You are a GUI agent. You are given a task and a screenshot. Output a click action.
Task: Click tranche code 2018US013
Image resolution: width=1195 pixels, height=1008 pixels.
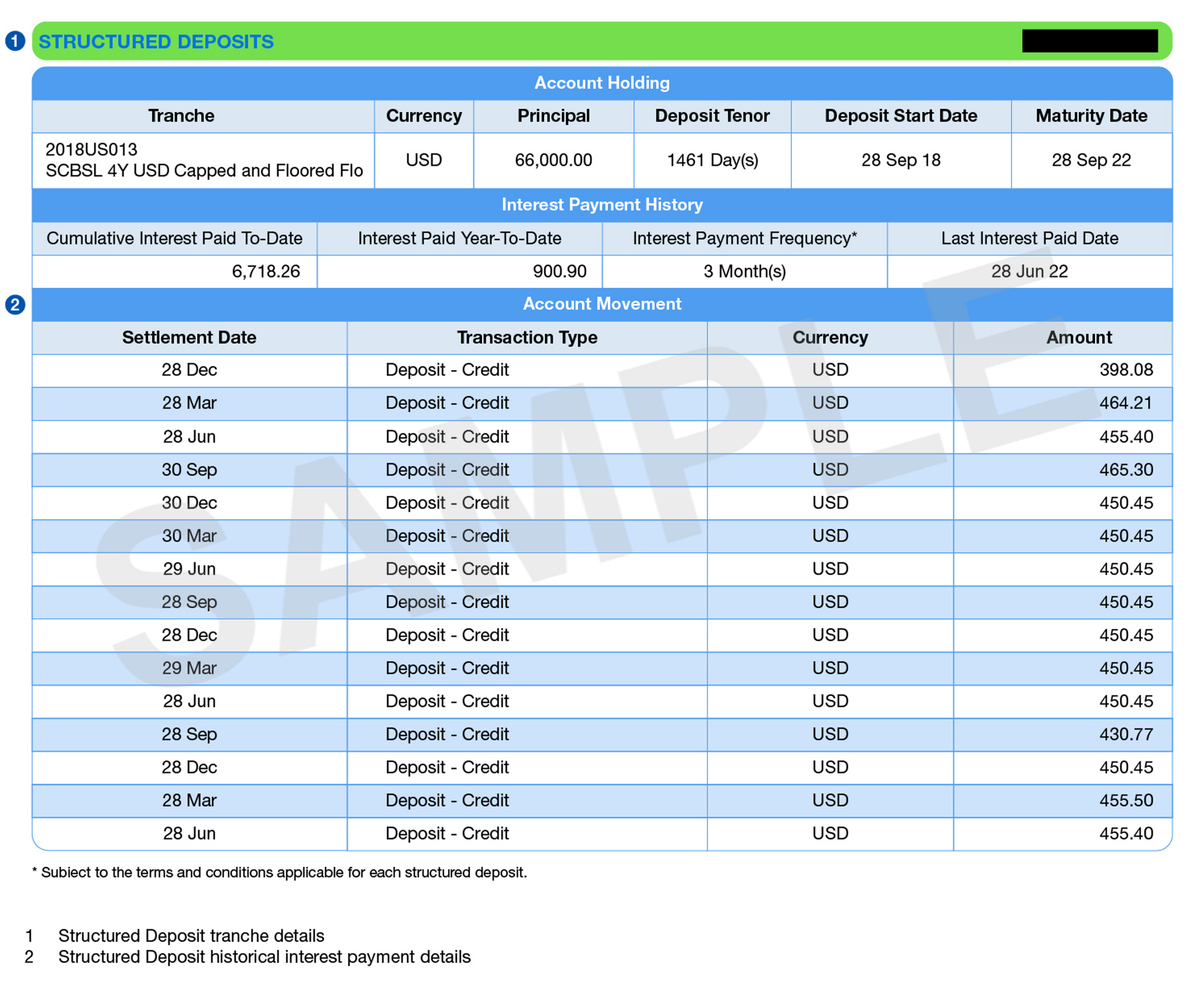pyautogui.click(x=92, y=150)
